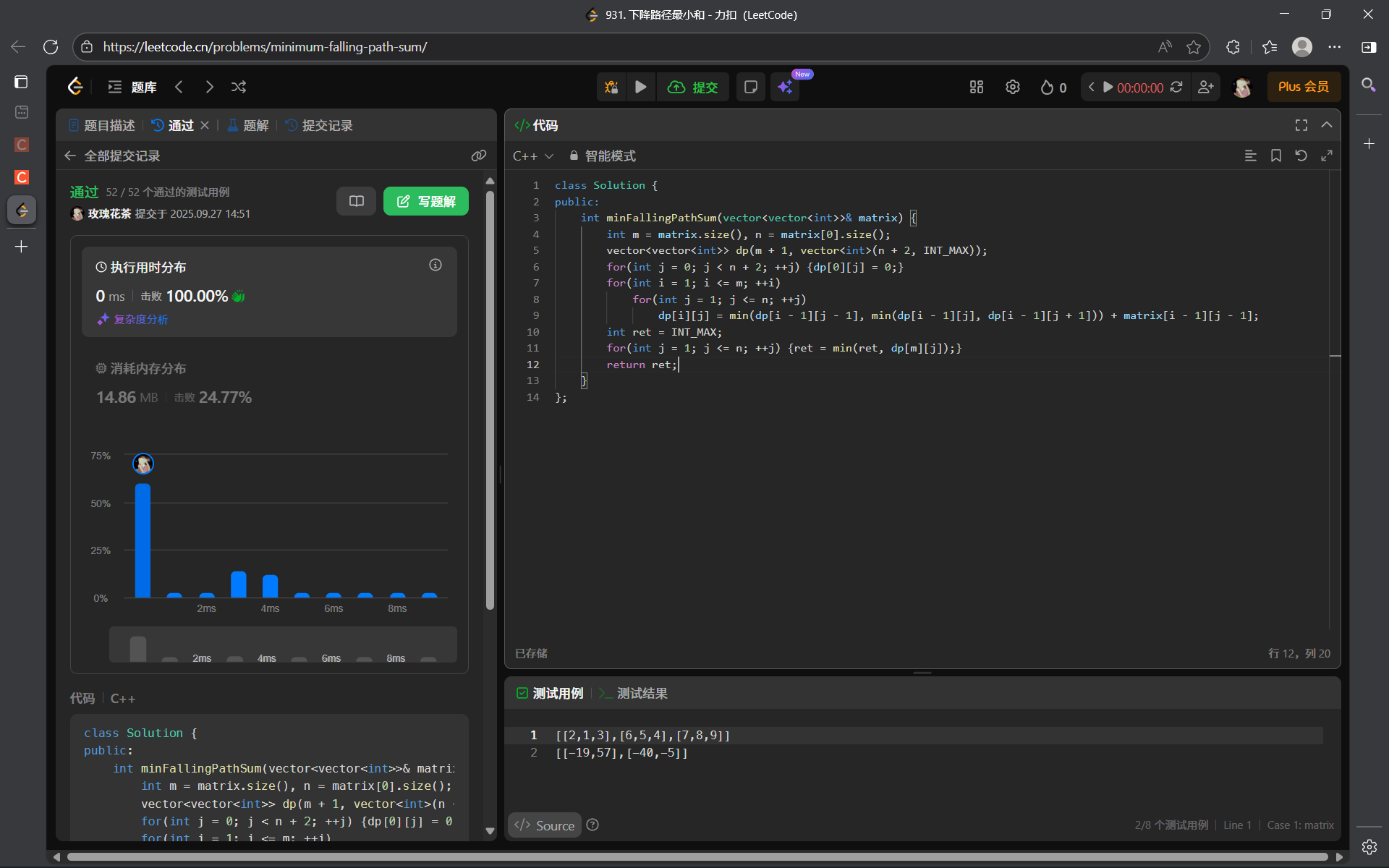Click the debug bug icon

point(611,87)
